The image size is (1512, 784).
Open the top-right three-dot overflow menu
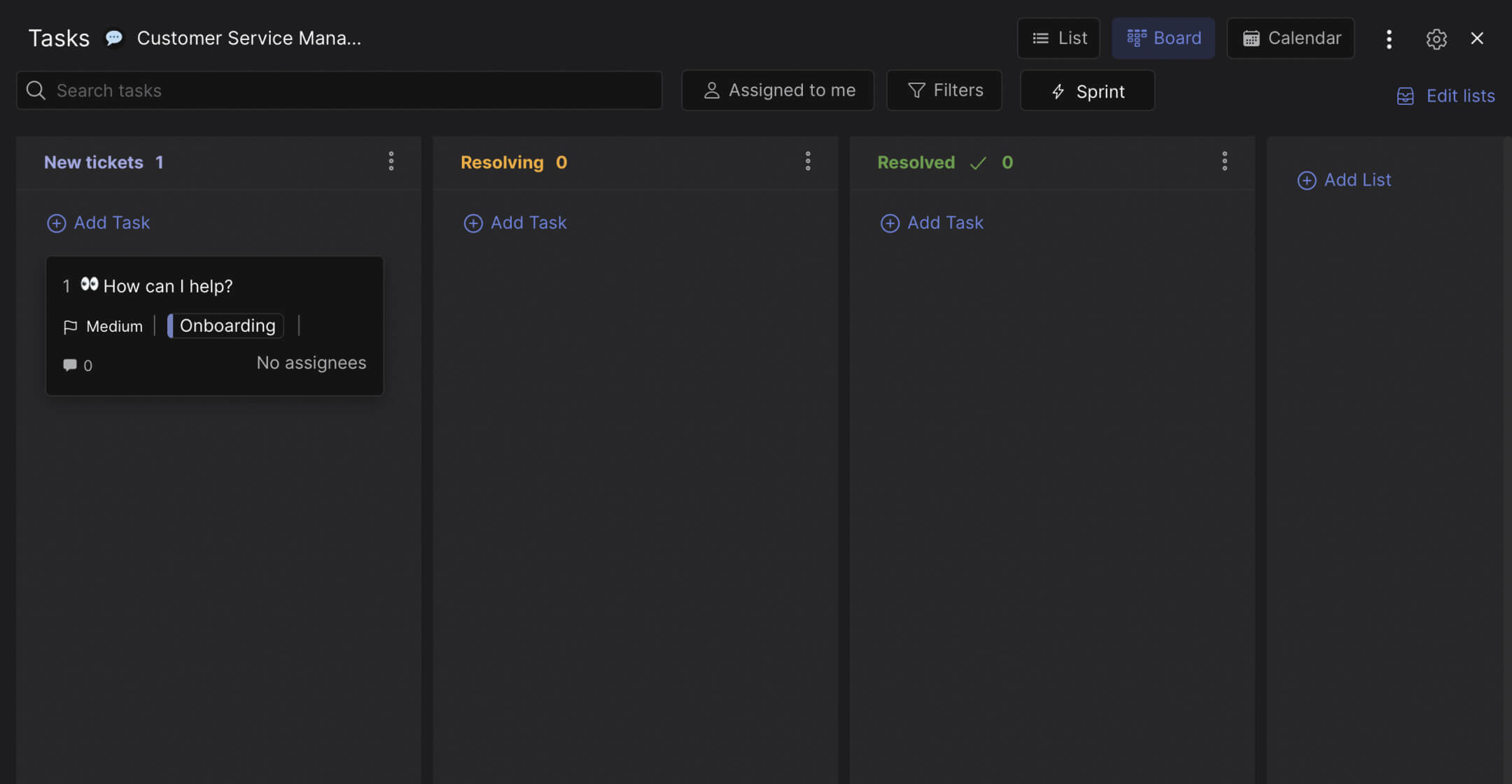tap(1389, 38)
